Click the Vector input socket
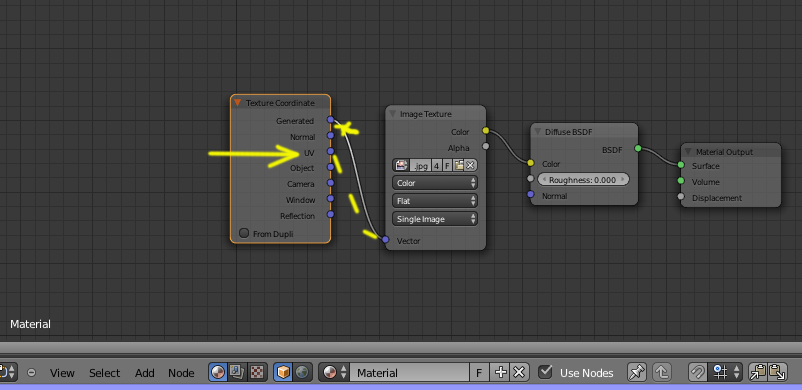The width and height of the screenshot is (802, 390). coord(385,240)
